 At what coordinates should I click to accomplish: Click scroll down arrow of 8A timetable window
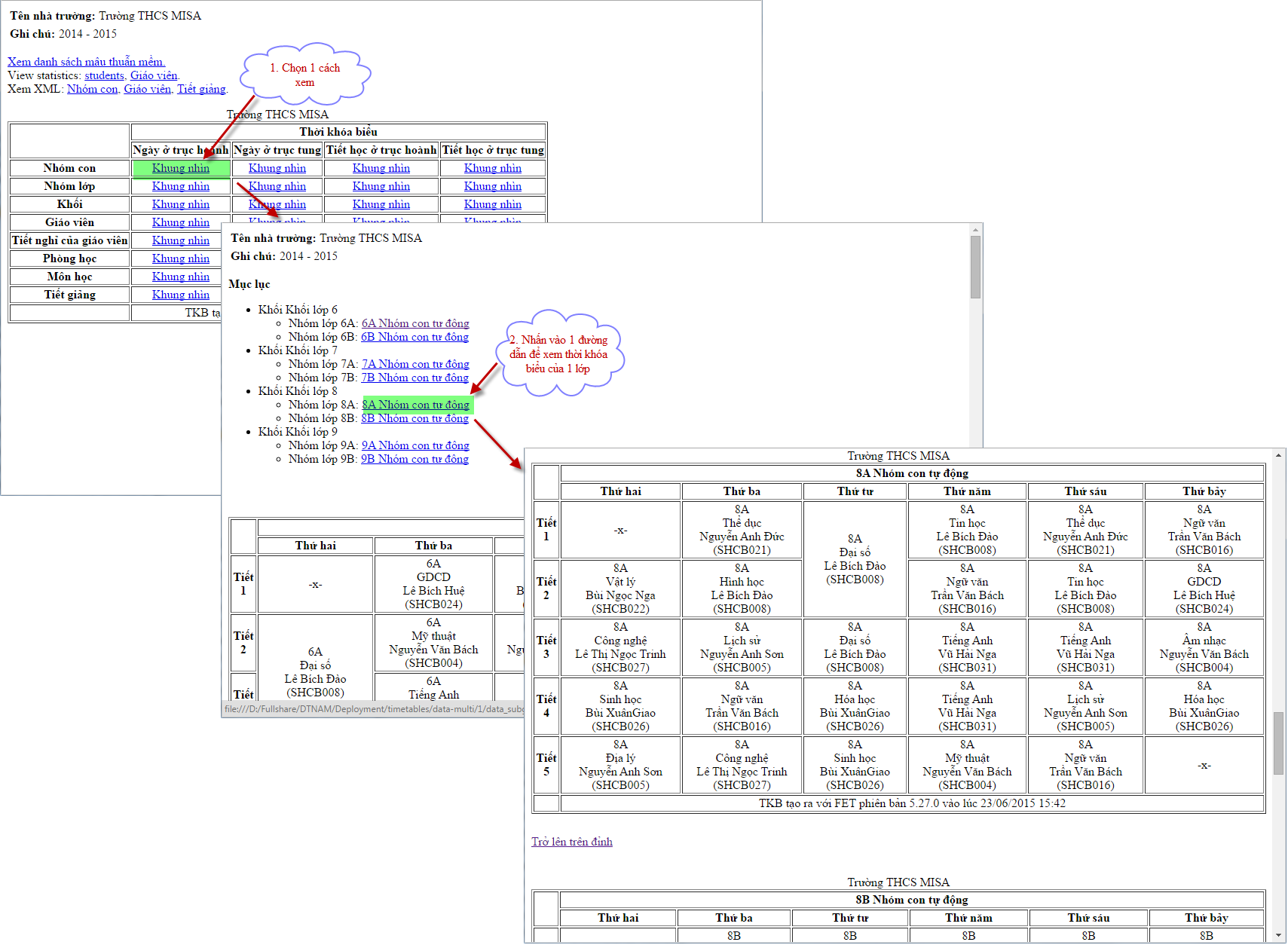point(1278,937)
